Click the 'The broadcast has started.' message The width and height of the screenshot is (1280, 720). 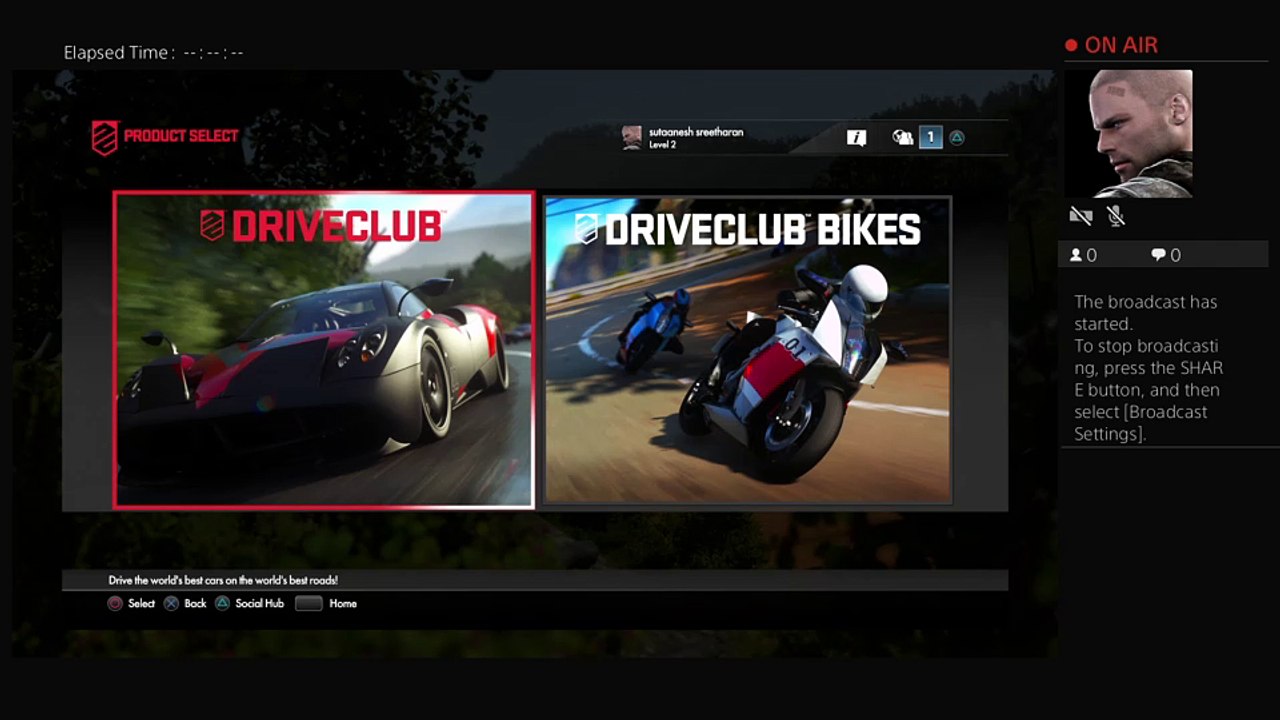pyautogui.click(x=1146, y=313)
